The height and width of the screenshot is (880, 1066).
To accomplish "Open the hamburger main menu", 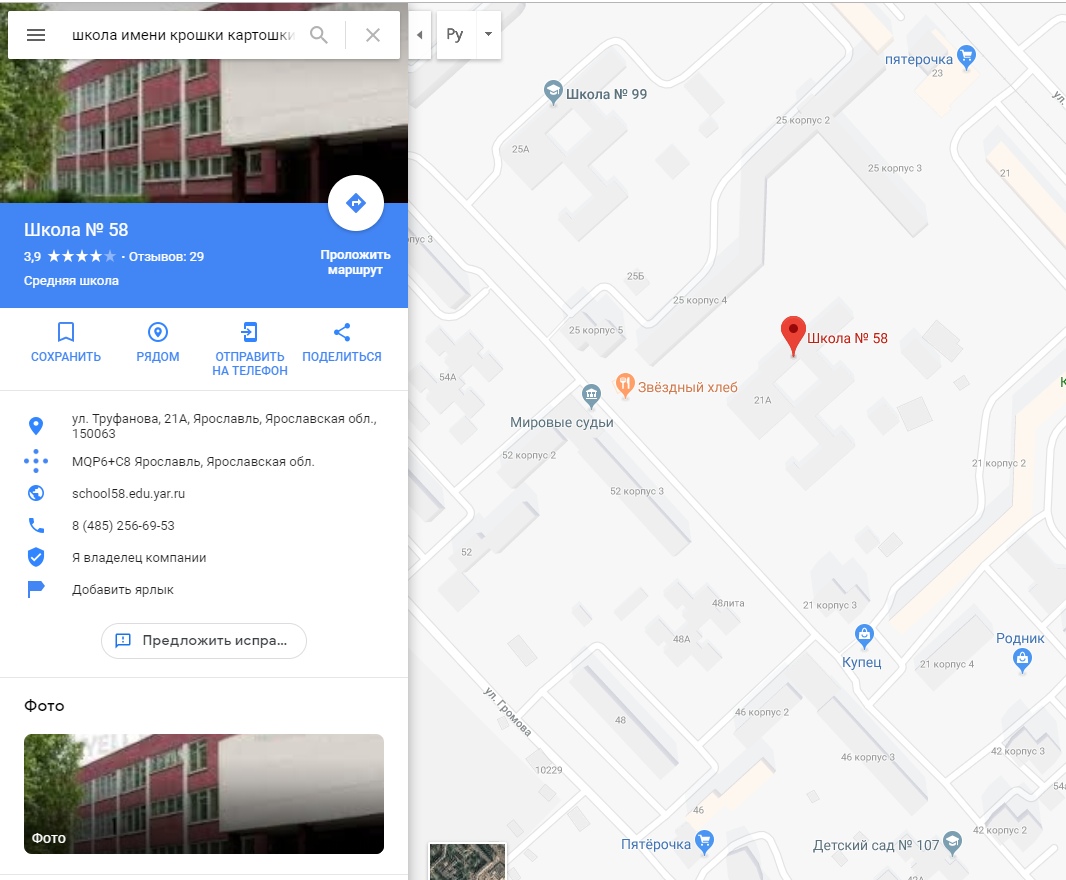I will [x=35, y=35].
